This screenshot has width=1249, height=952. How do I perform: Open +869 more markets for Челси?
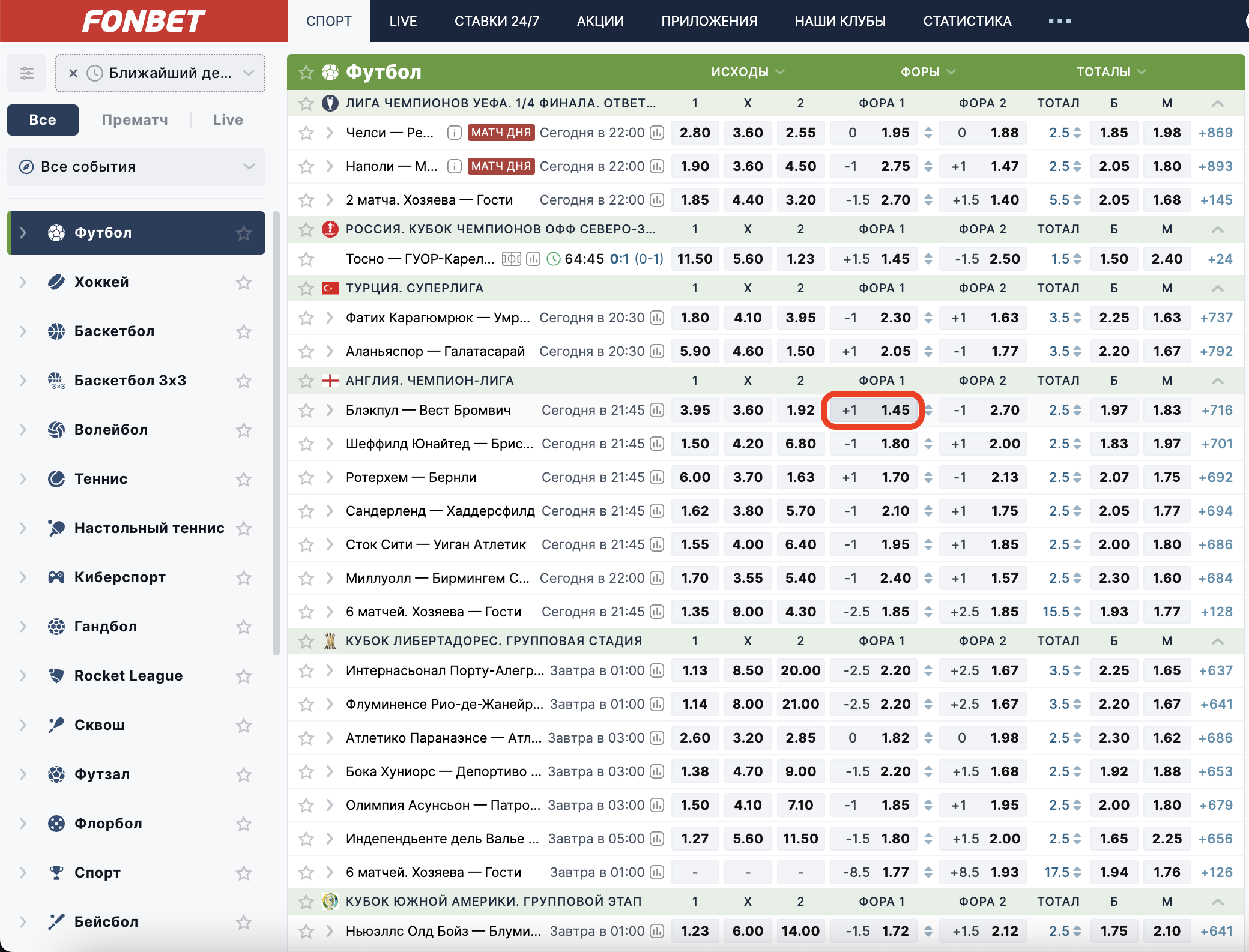pos(1215,133)
